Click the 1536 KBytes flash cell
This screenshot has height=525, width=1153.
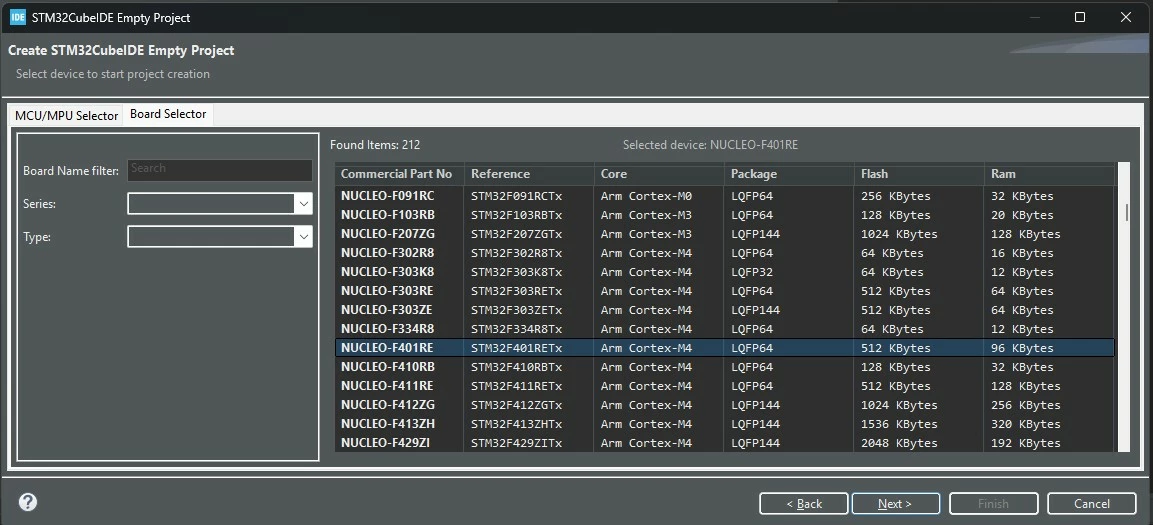tap(899, 424)
